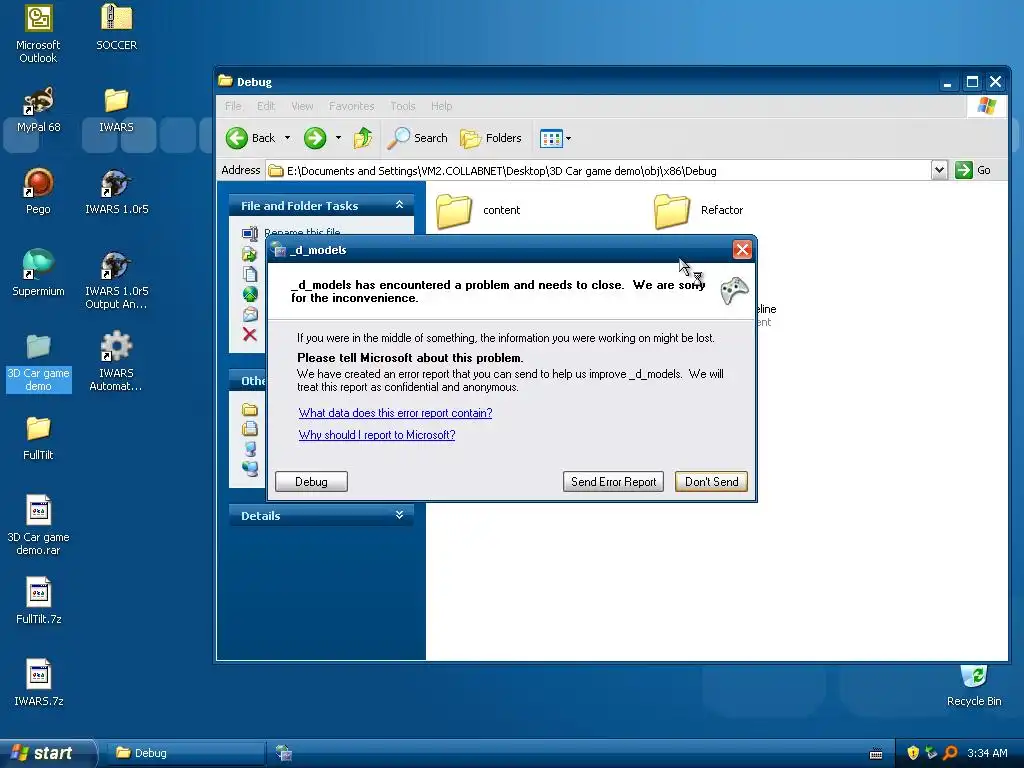
Task: Launch Supermium browser shortcut
Action: (39, 273)
